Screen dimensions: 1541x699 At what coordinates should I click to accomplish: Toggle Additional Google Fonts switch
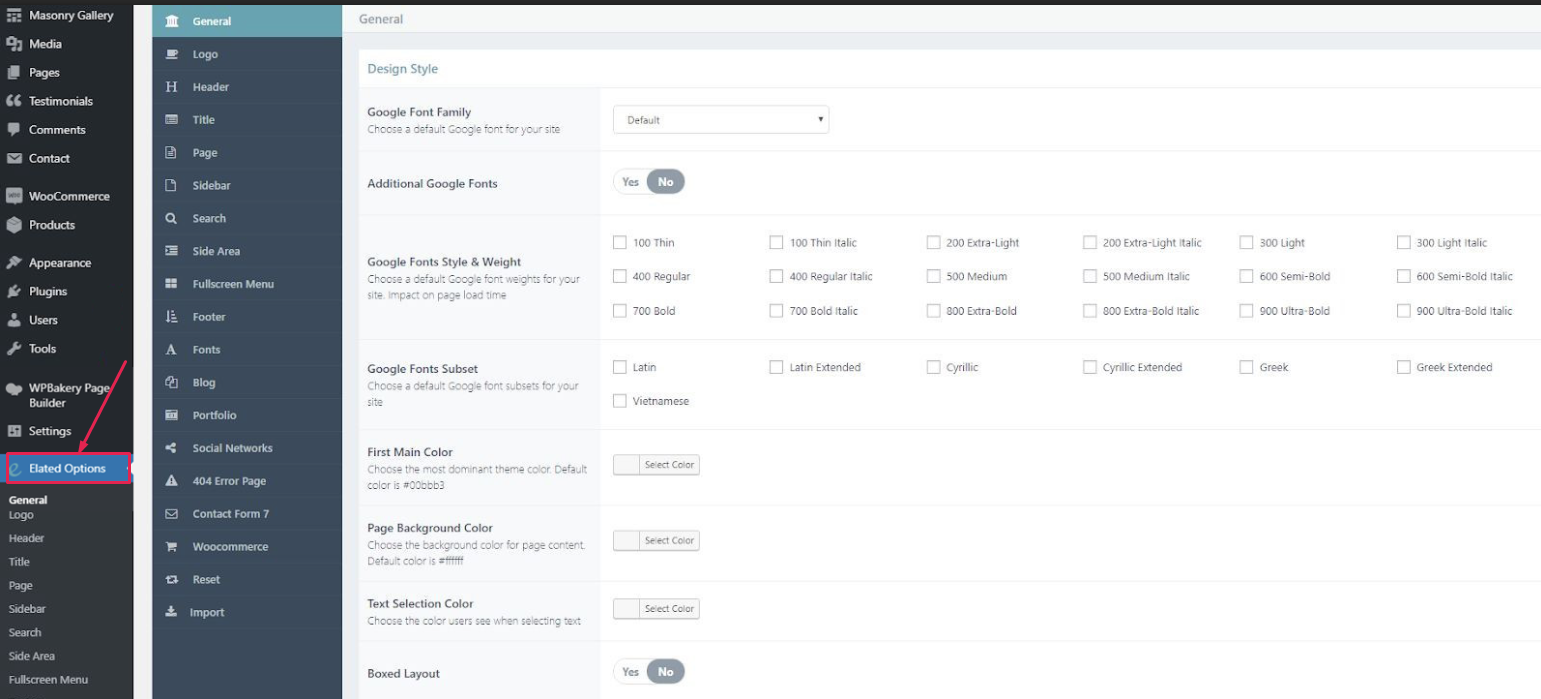click(x=648, y=182)
